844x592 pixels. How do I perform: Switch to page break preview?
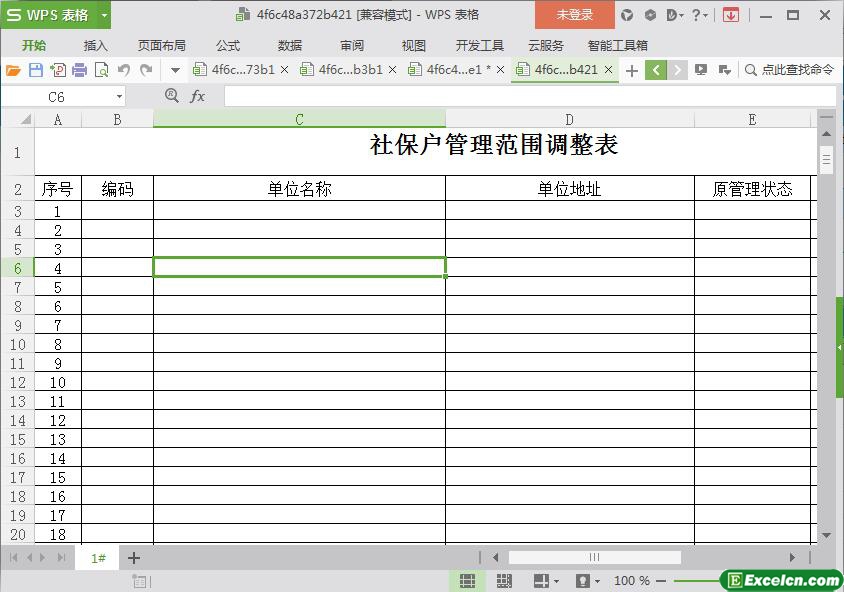504,581
